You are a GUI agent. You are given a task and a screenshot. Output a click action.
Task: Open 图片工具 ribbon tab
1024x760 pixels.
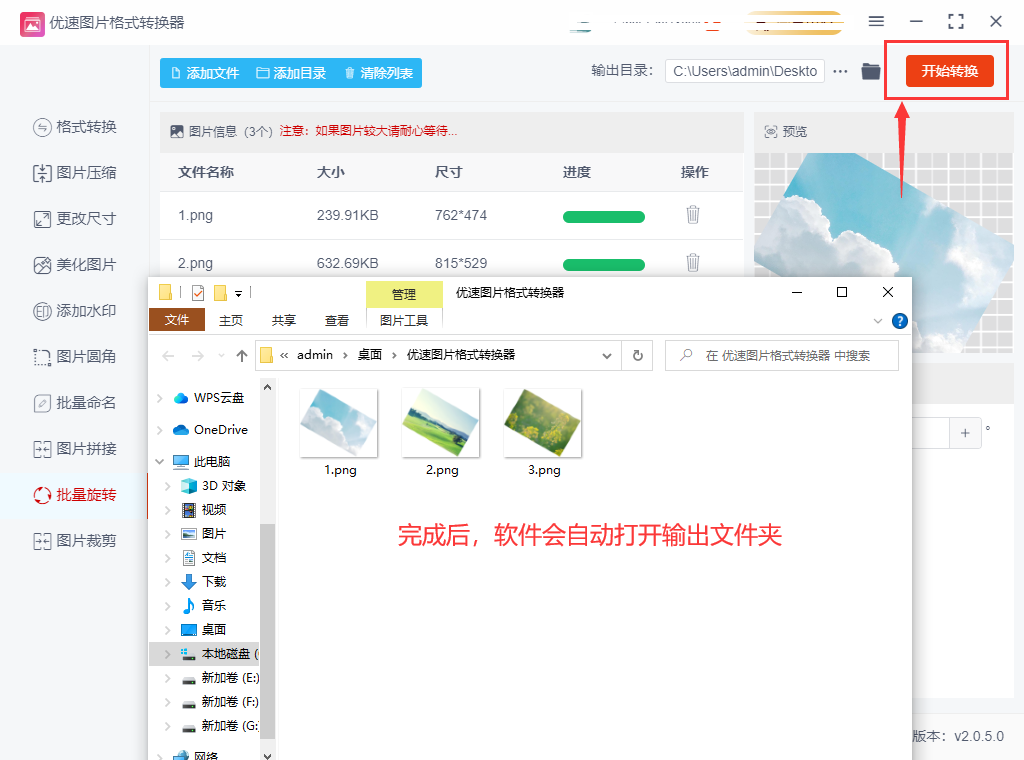(x=404, y=321)
